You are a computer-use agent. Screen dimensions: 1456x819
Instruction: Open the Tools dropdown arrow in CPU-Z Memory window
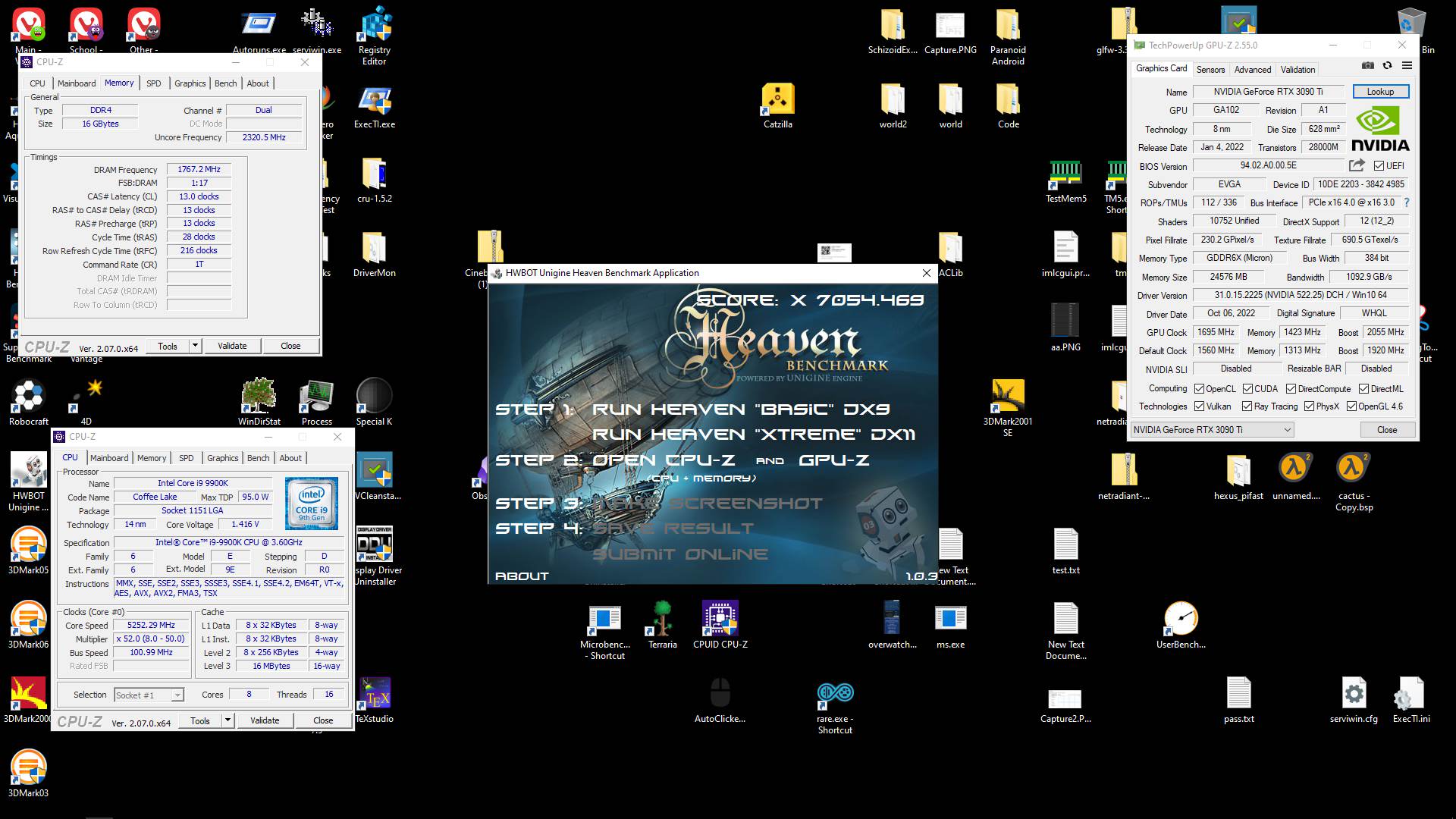[x=195, y=346]
